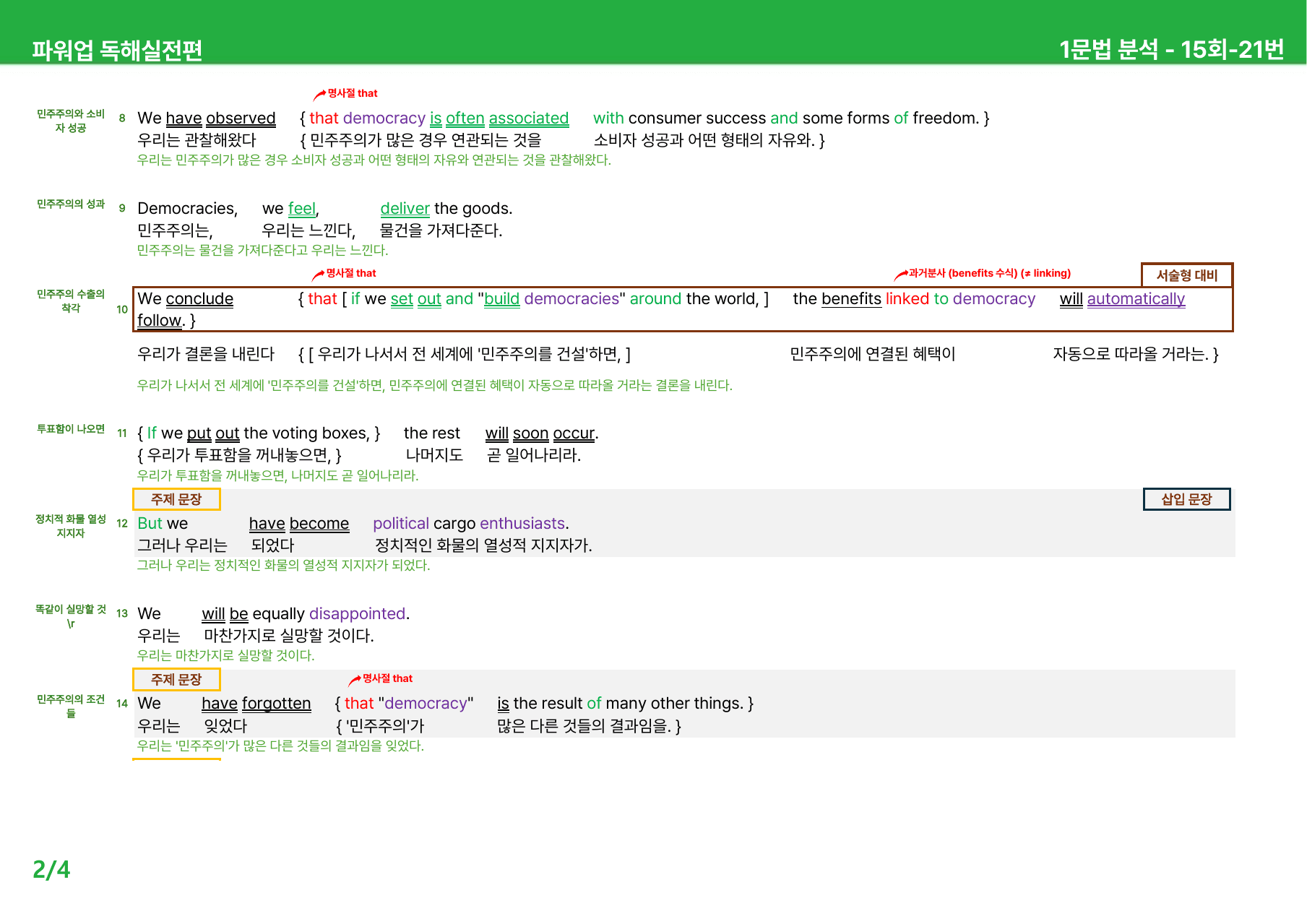Click the header text '1문법 분석 - 15회-21번'
1307x924 pixels.
tap(1171, 49)
